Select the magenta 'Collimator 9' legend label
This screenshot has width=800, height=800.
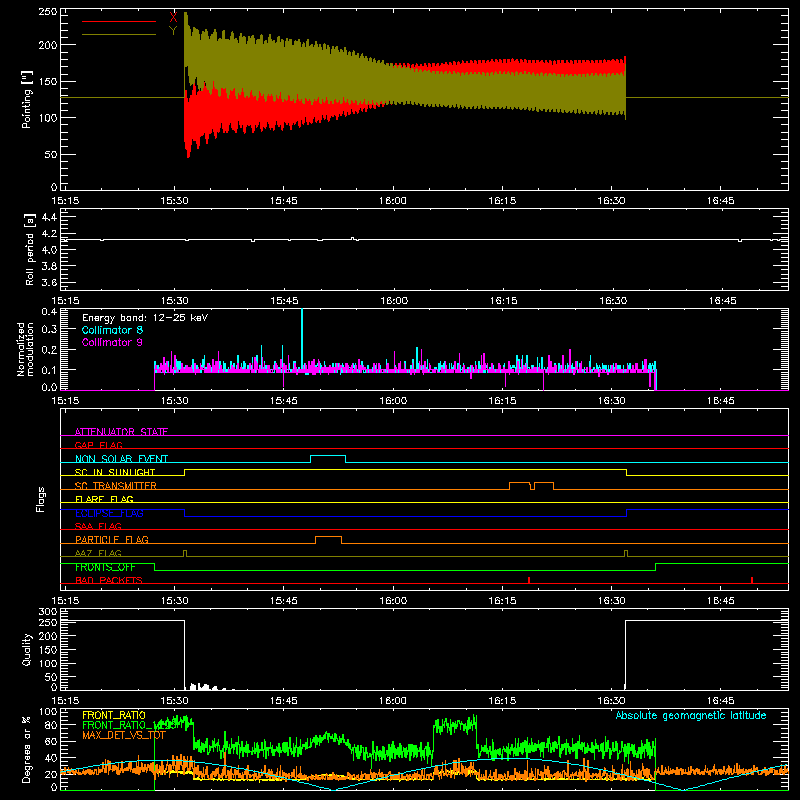(x=112, y=342)
